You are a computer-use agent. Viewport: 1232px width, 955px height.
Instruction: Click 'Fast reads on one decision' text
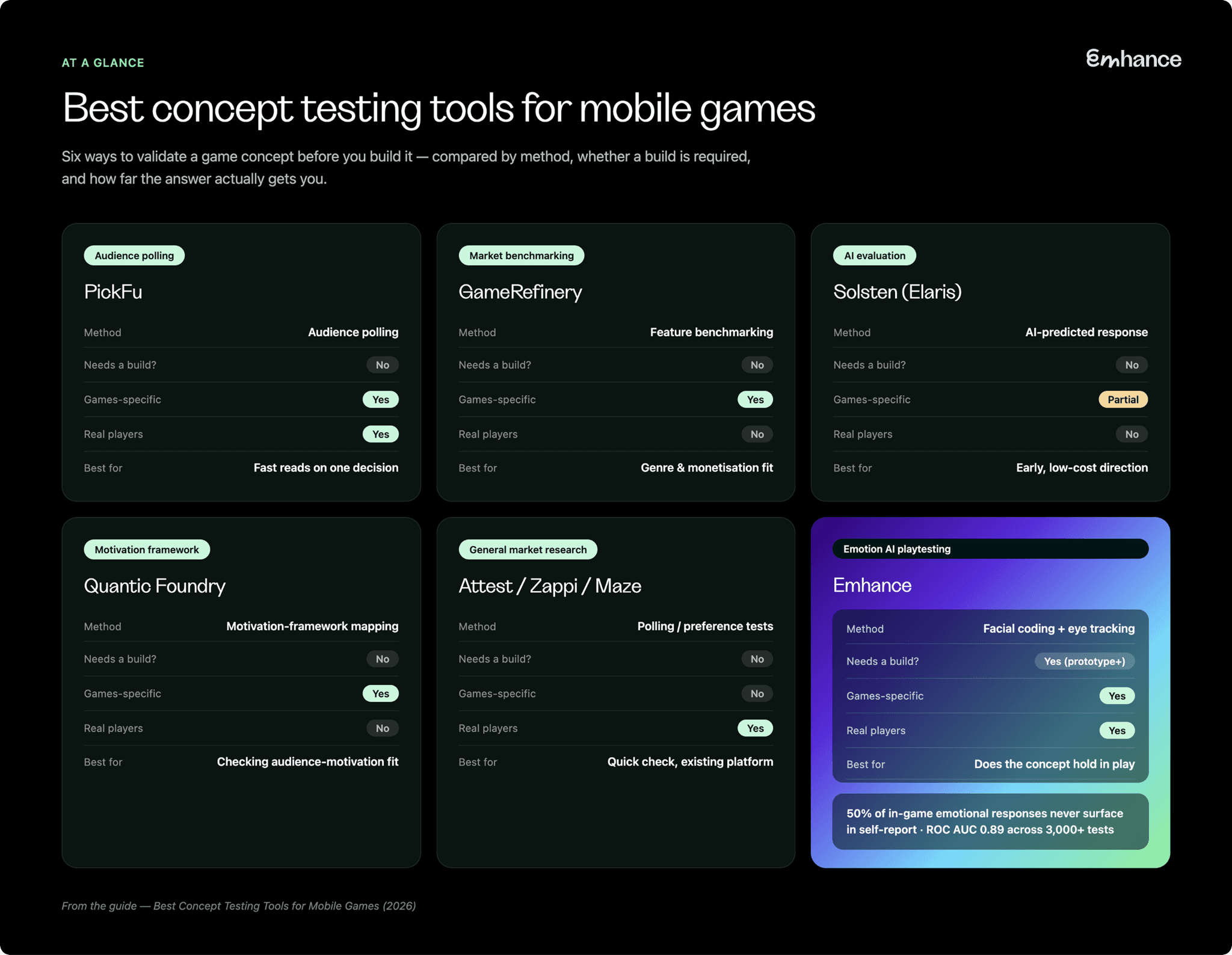pos(326,468)
